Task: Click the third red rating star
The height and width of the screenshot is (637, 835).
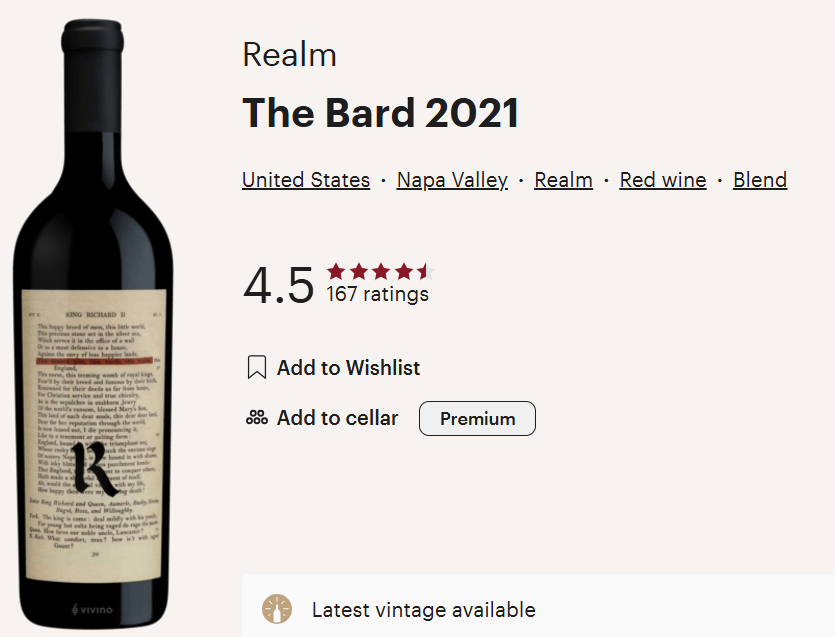Action: [x=381, y=272]
